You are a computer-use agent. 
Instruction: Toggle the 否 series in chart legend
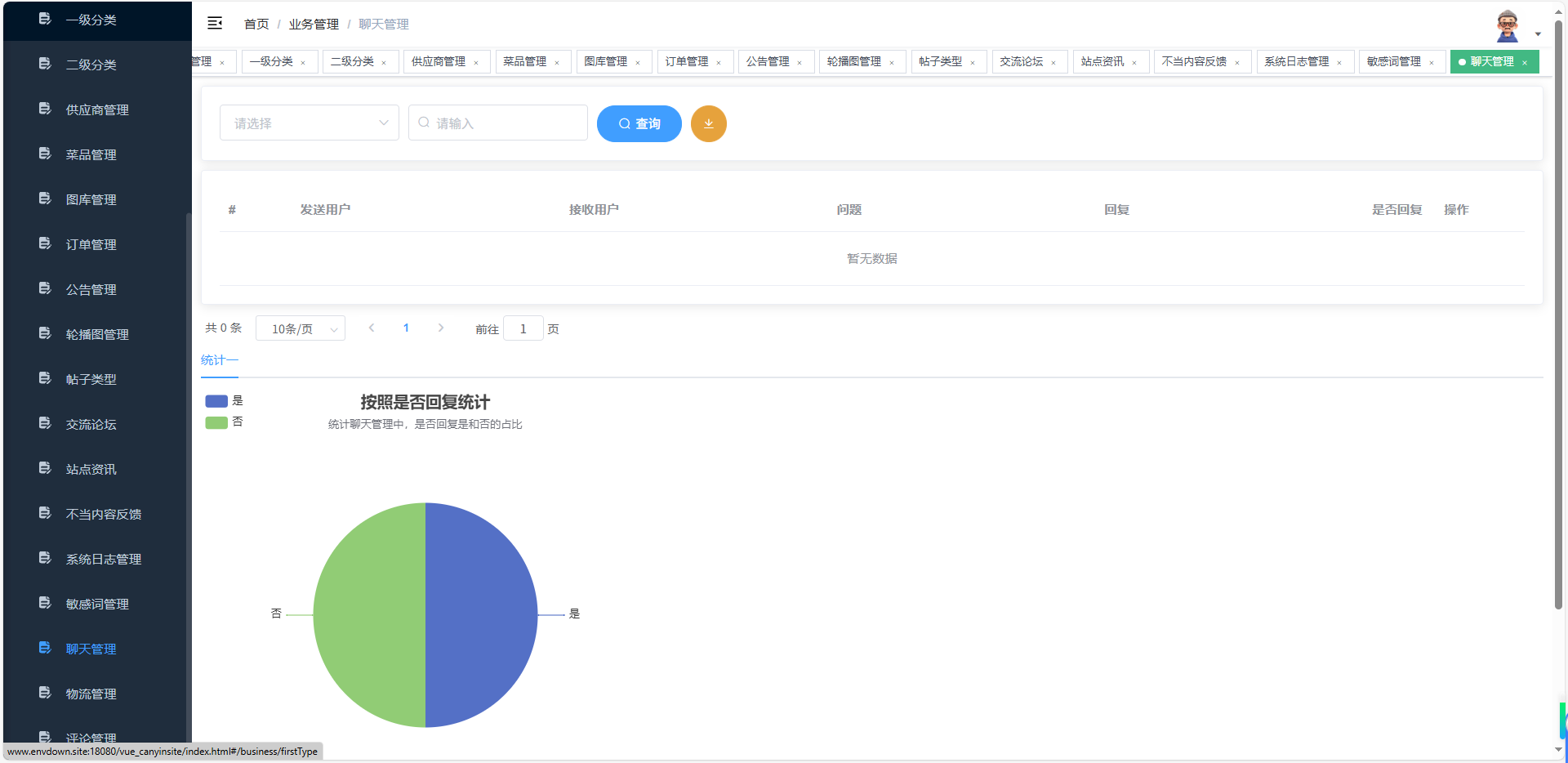(226, 422)
